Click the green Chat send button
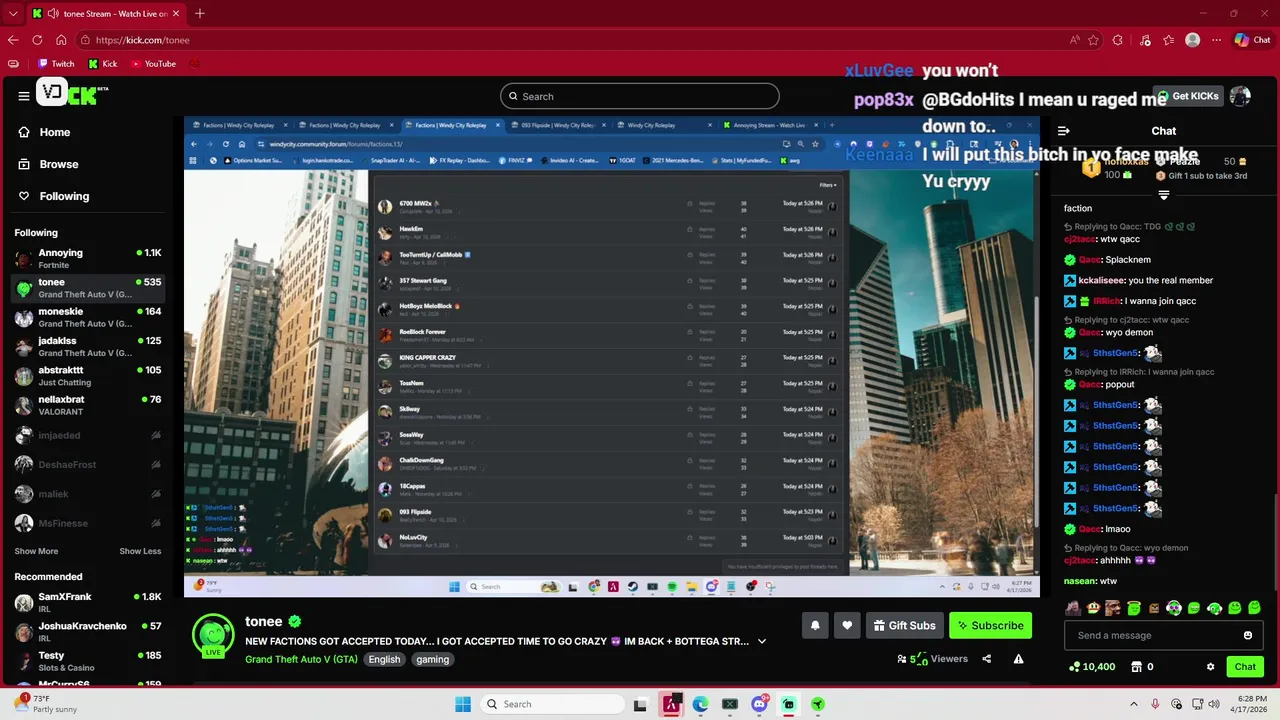Viewport: 1280px width, 720px height. (x=1245, y=666)
